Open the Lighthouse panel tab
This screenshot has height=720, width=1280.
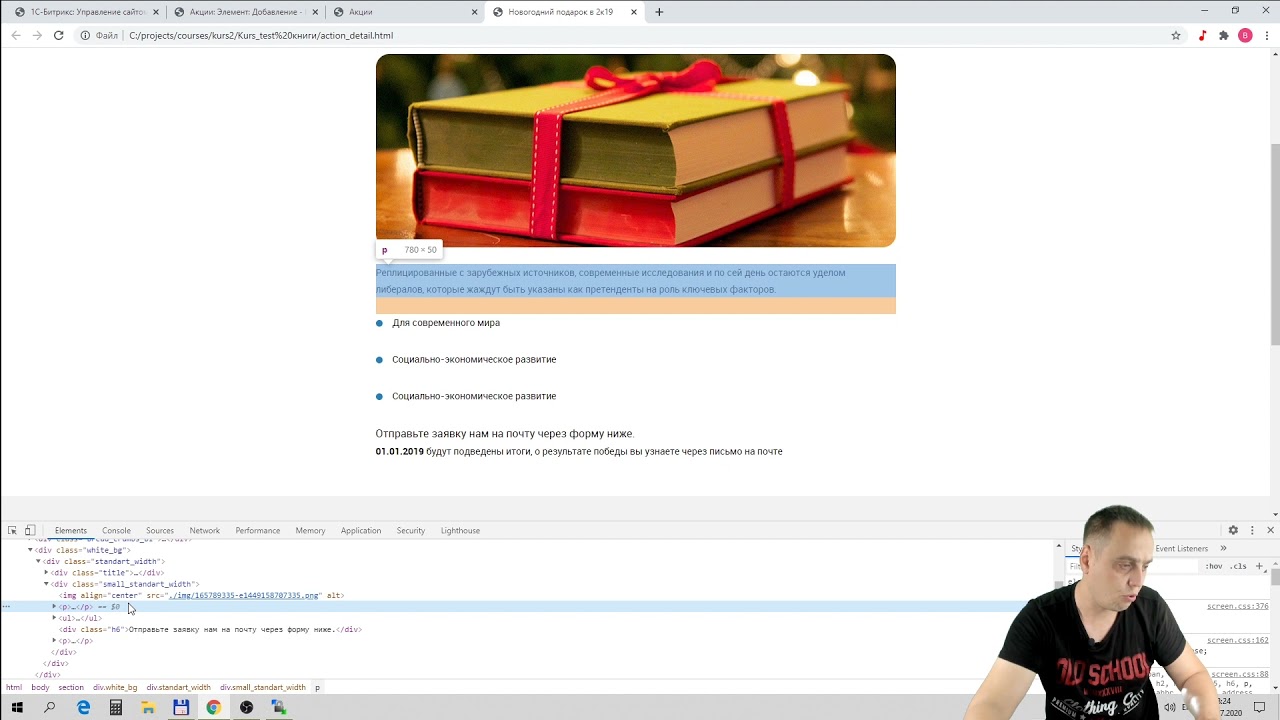coord(460,530)
